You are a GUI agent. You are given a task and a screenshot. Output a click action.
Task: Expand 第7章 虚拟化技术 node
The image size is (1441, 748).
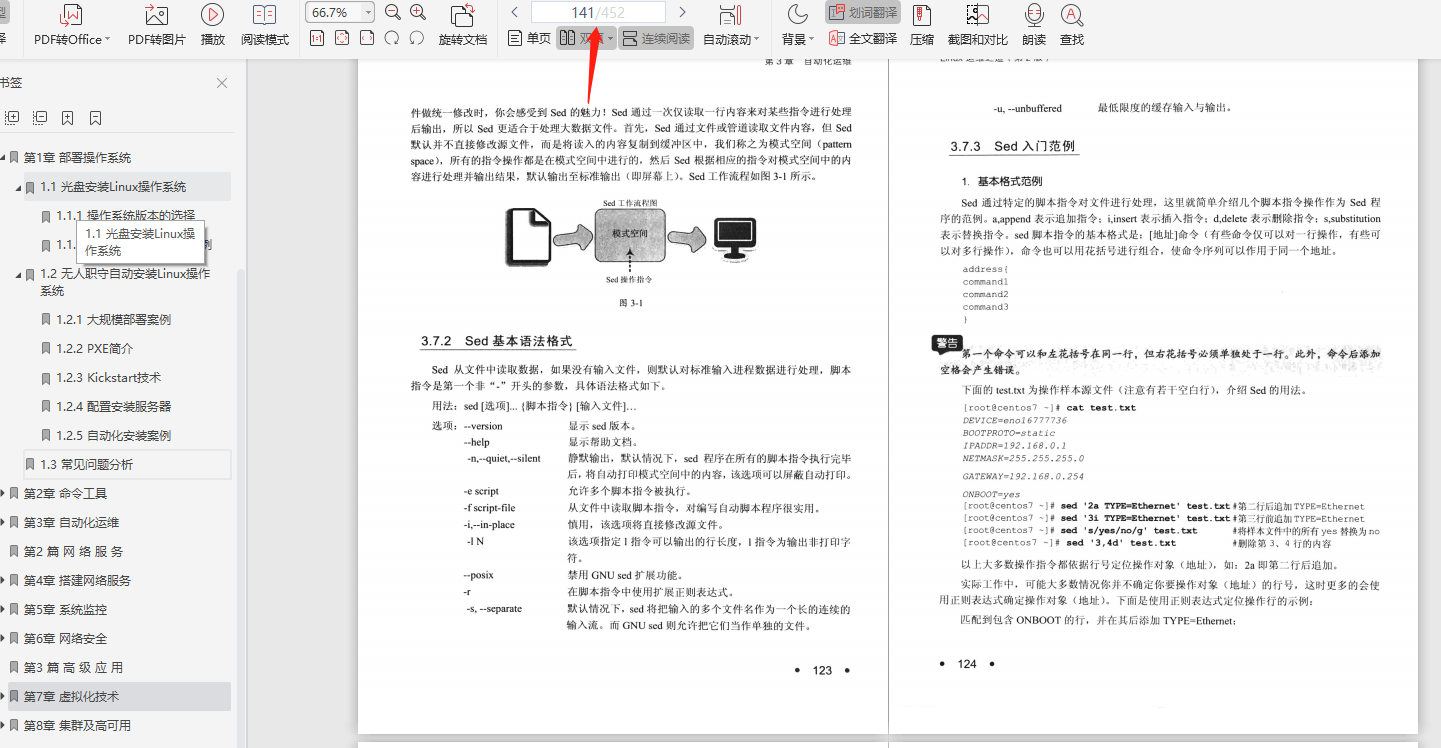point(3,697)
